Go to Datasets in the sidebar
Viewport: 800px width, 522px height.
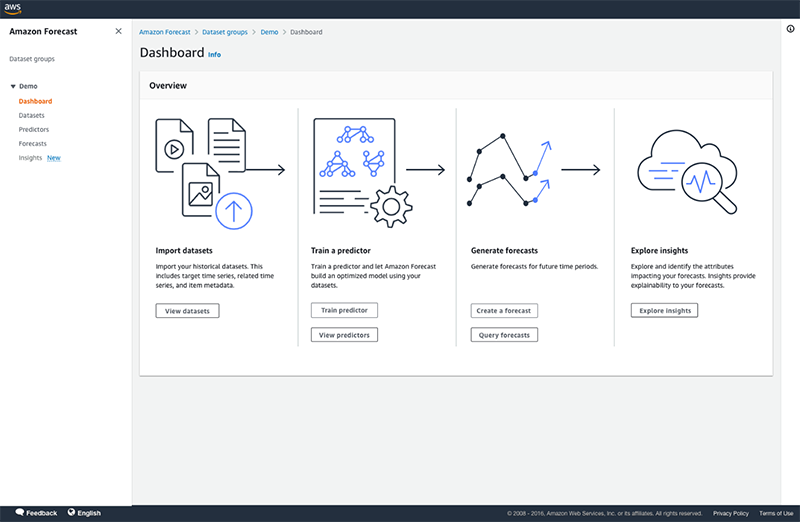tap(31, 115)
